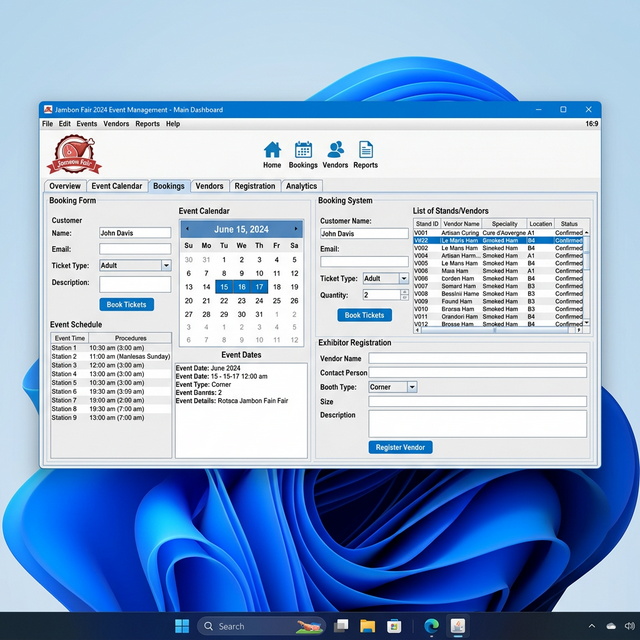Advance calendar to next month
640x640 pixels.
tap(296, 229)
